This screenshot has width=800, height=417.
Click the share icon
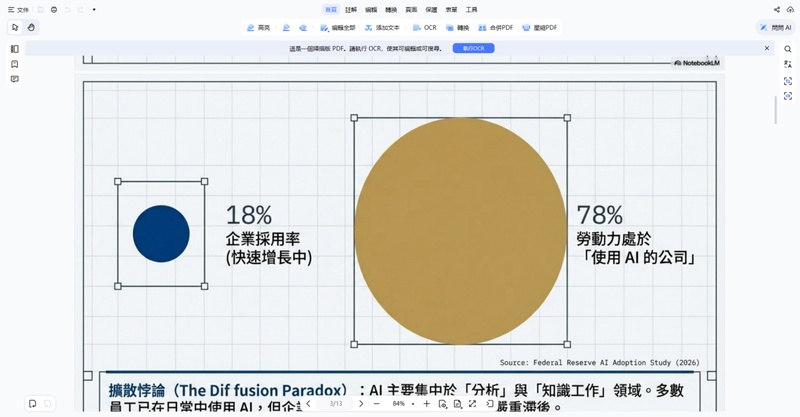click(x=777, y=10)
